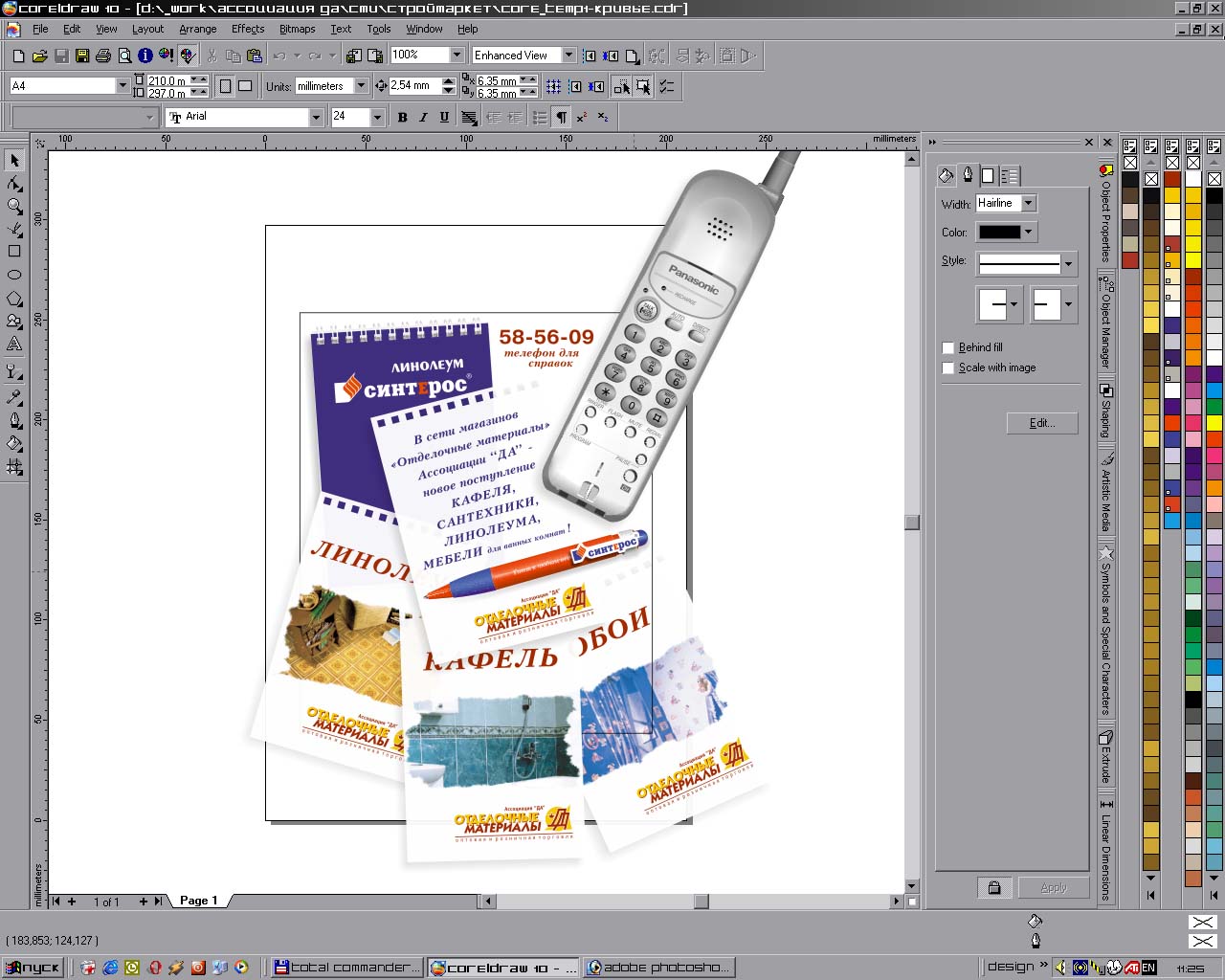Click the Edit... button in Outline panel
The height and width of the screenshot is (980, 1225).
point(1042,423)
